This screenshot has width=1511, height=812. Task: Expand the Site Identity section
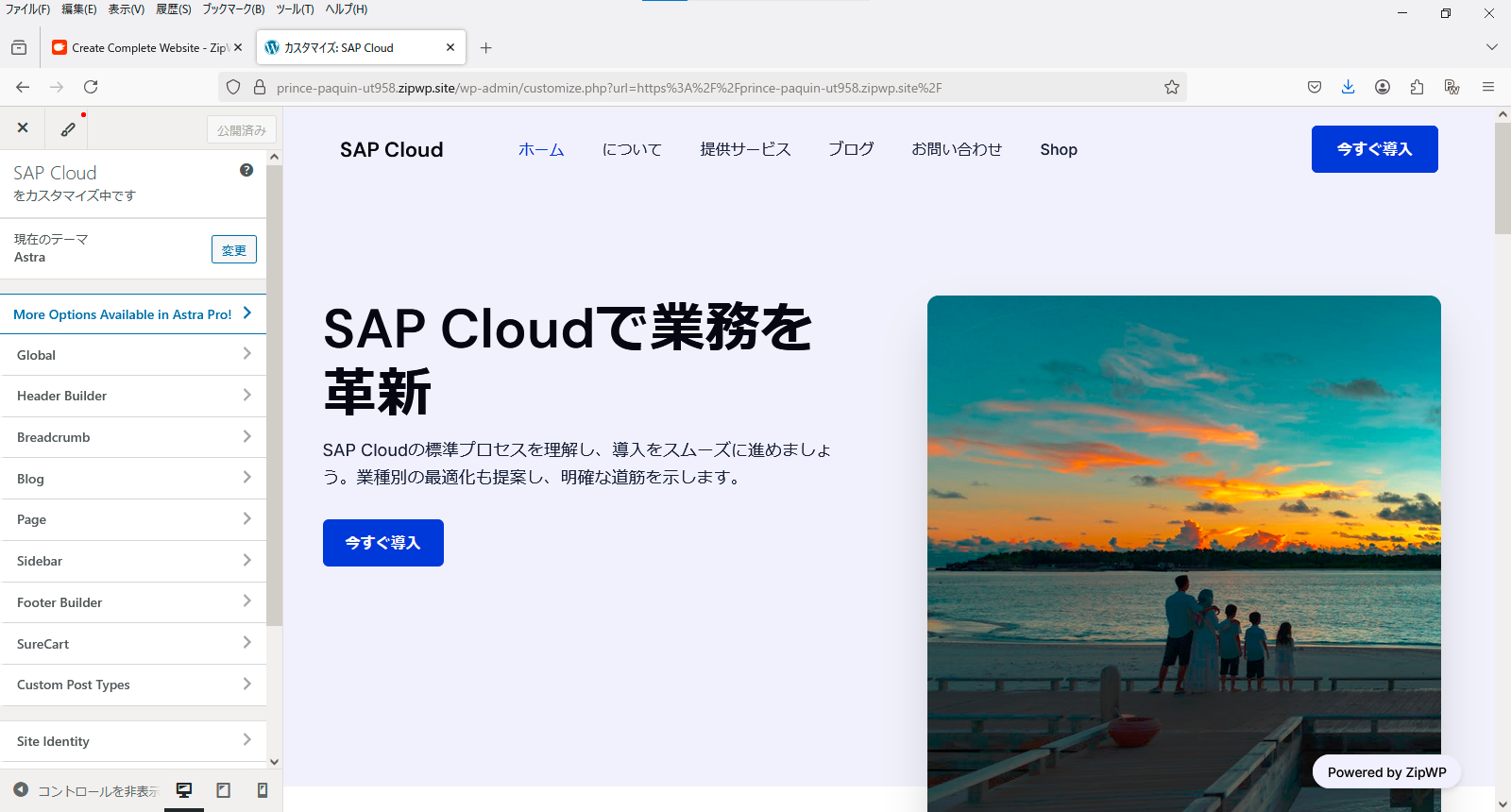coord(133,741)
